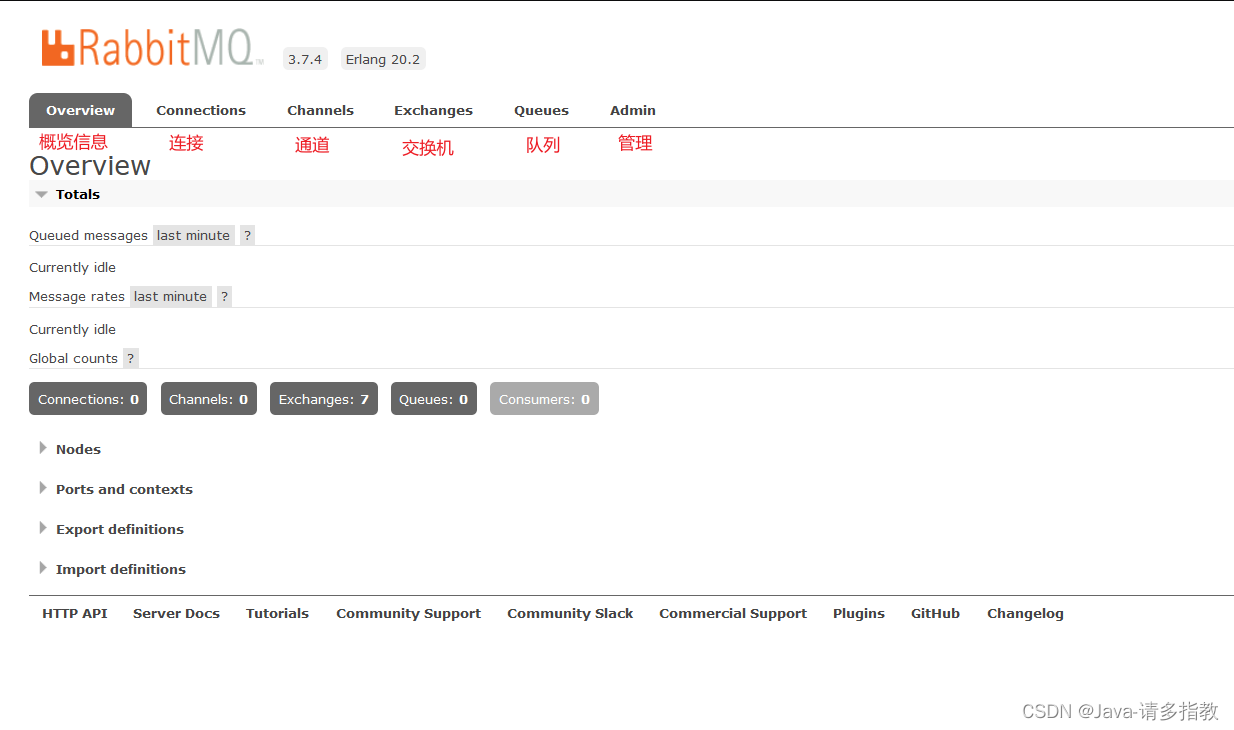
Task: Open the Admin tab
Action: click(x=633, y=110)
